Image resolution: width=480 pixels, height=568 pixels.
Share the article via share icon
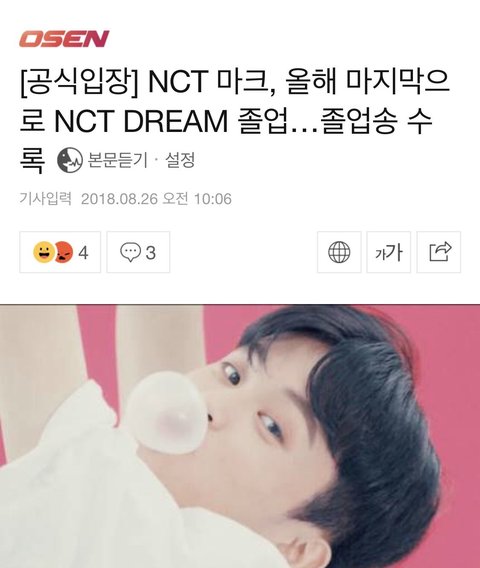[x=439, y=252]
